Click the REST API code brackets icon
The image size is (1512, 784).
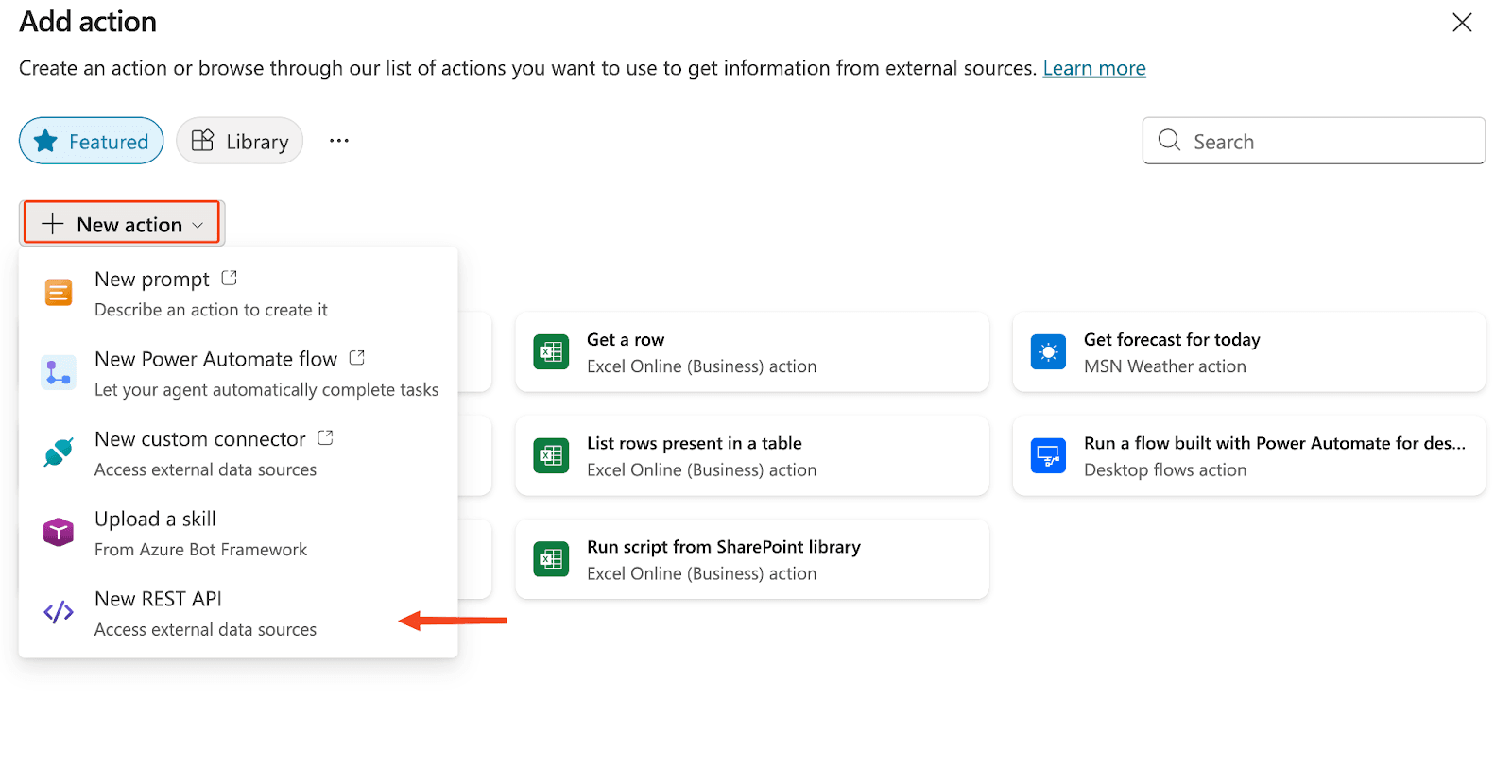point(58,612)
